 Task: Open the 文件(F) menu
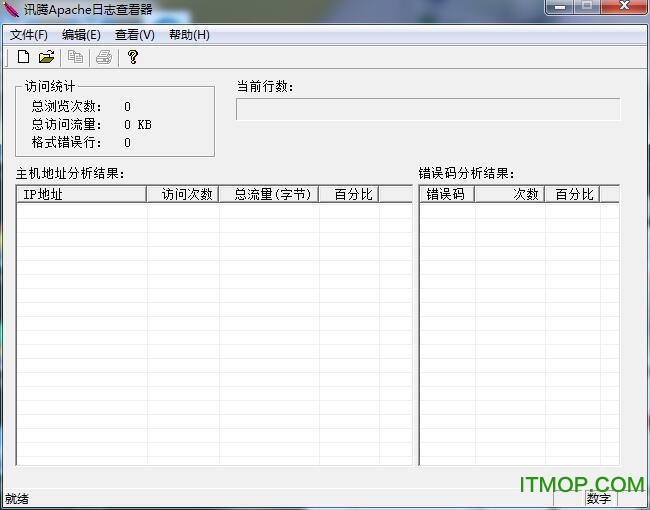point(29,35)
